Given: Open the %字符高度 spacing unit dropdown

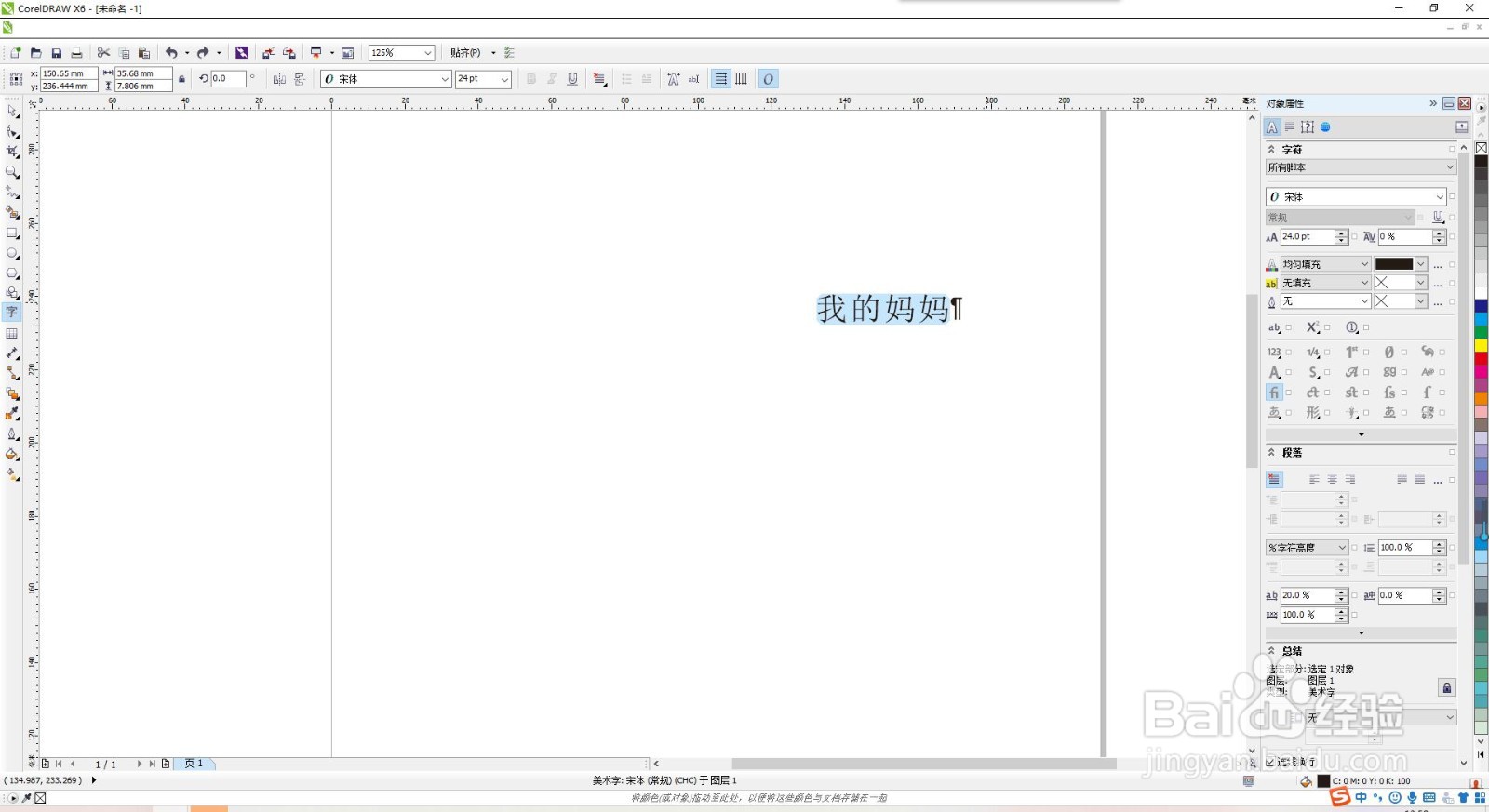Looking at the screenshot, I should tap(1307, 548).
